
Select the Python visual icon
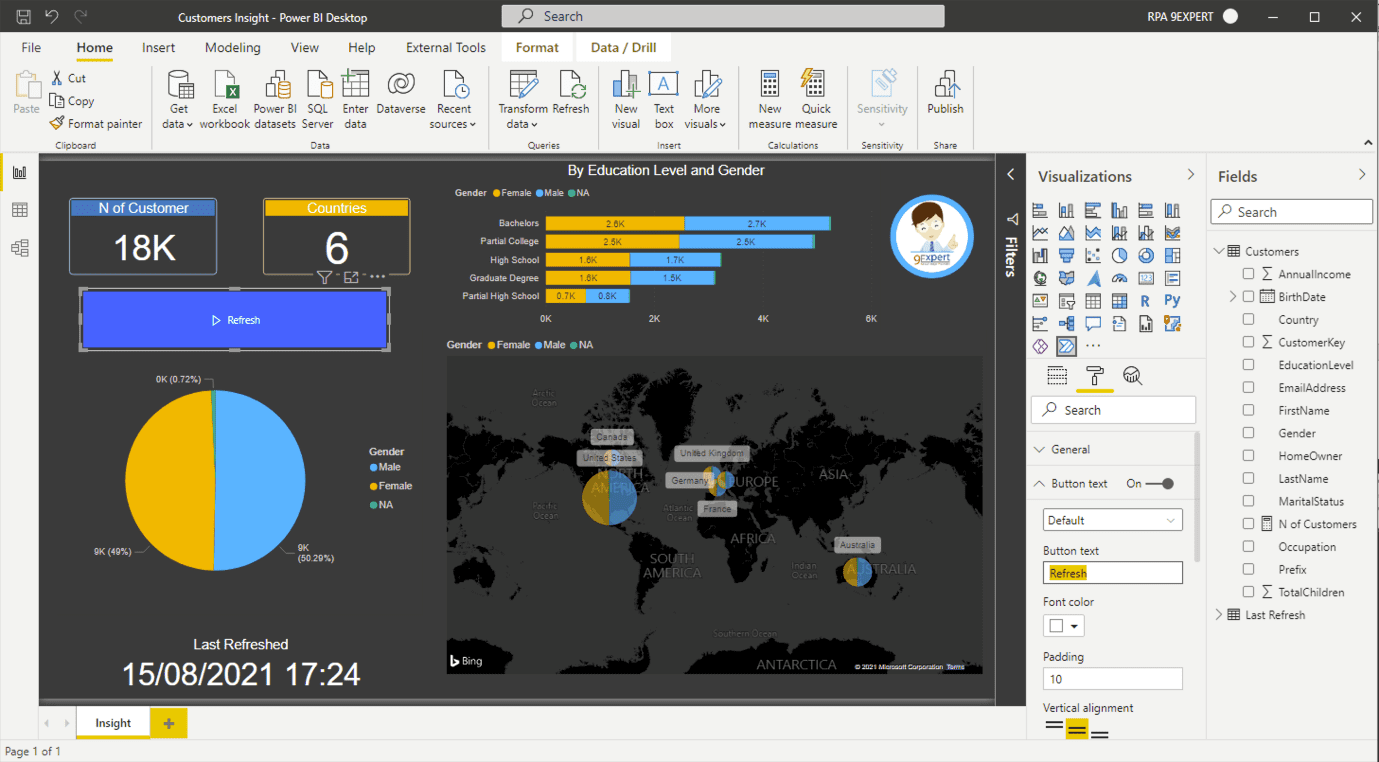pos(1171,300)
